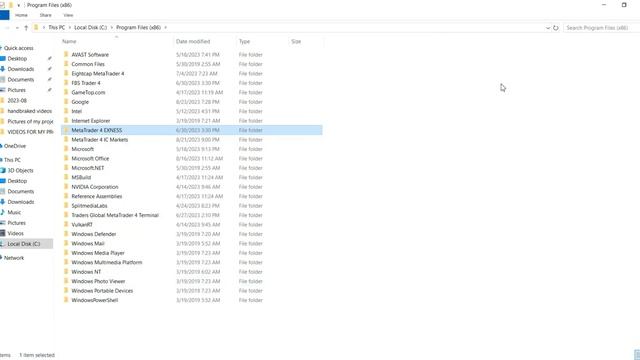This screenshot has width=640, height=360.
Task: Open the Home ribbon tab
Action: pyautogui.click(x=21, y=15)
